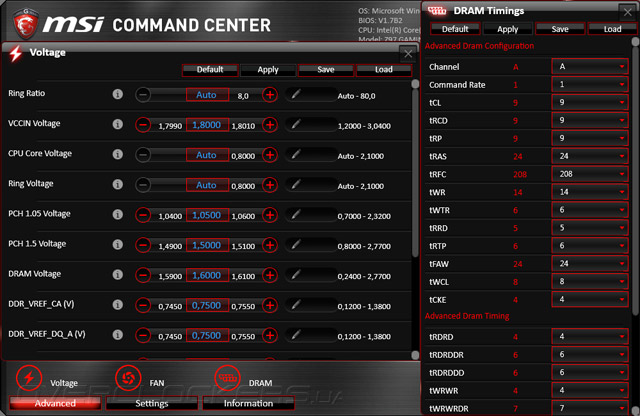Viewport: 640px width, 416px height.
Task: Save DRAM Timings profile
Action: pyautogui.click(x=560, y=29)
